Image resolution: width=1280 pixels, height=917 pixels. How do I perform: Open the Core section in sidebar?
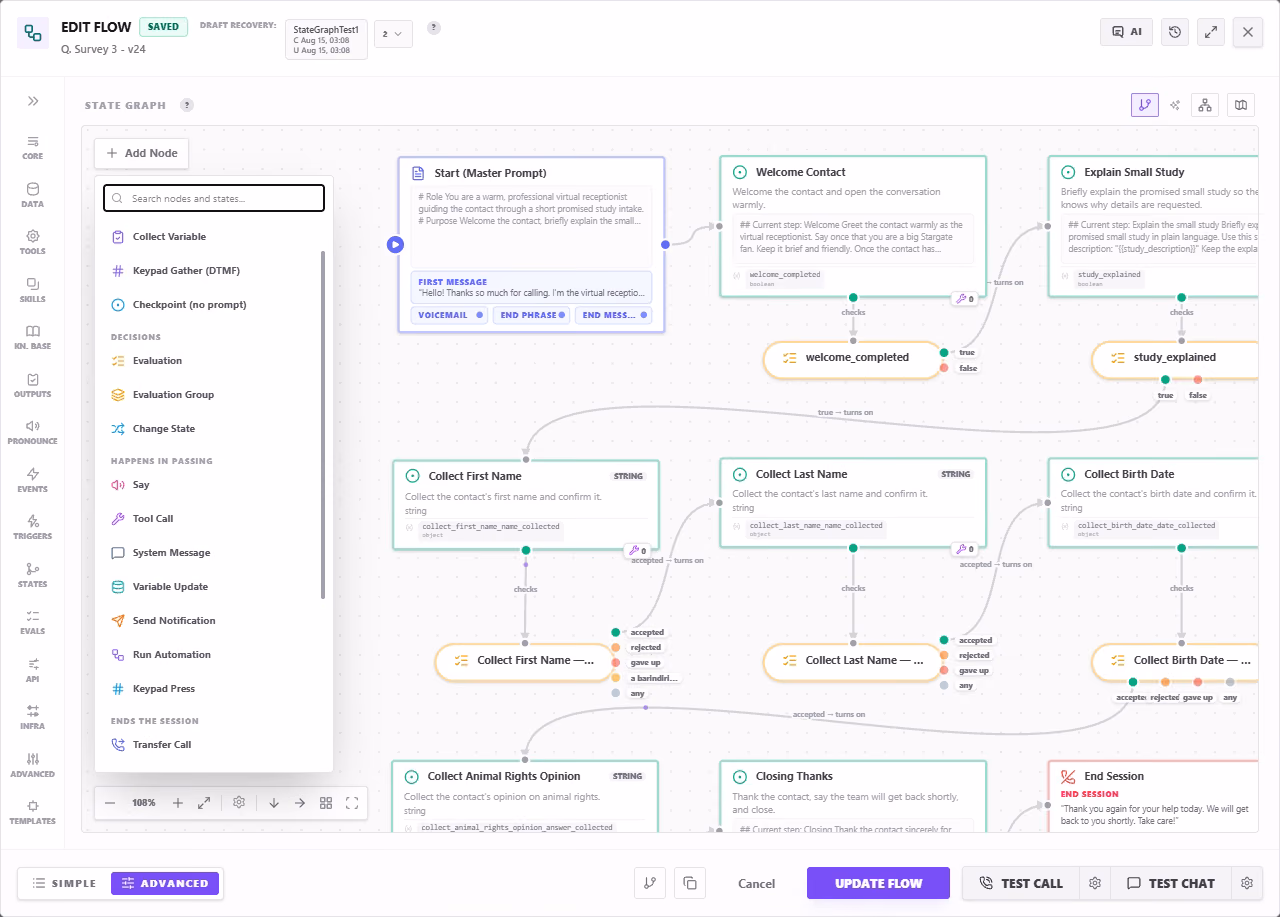[x=33, y=147]
